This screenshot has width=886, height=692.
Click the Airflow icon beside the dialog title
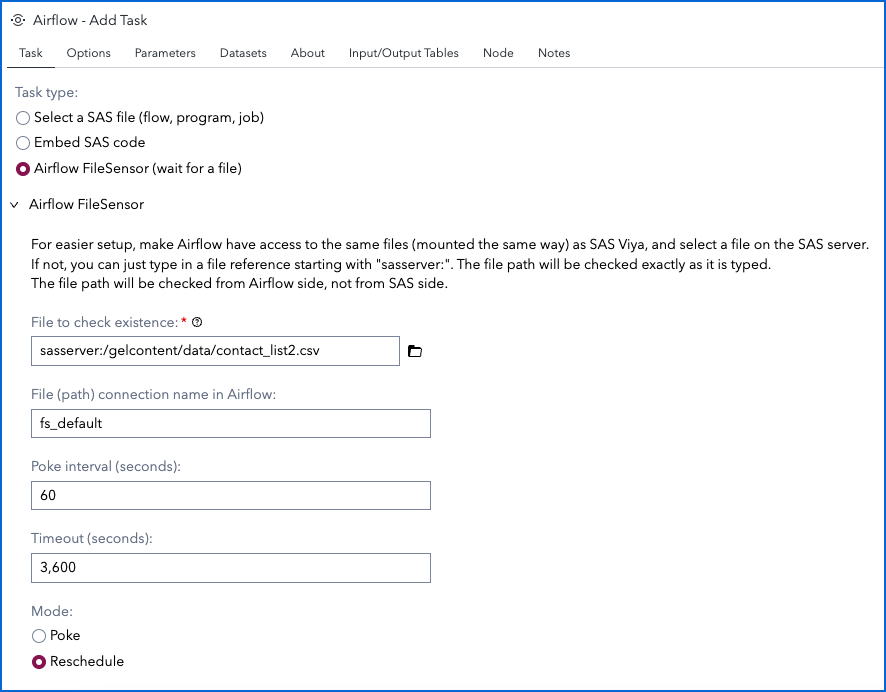pyautogui.click(x=18, y=20)
